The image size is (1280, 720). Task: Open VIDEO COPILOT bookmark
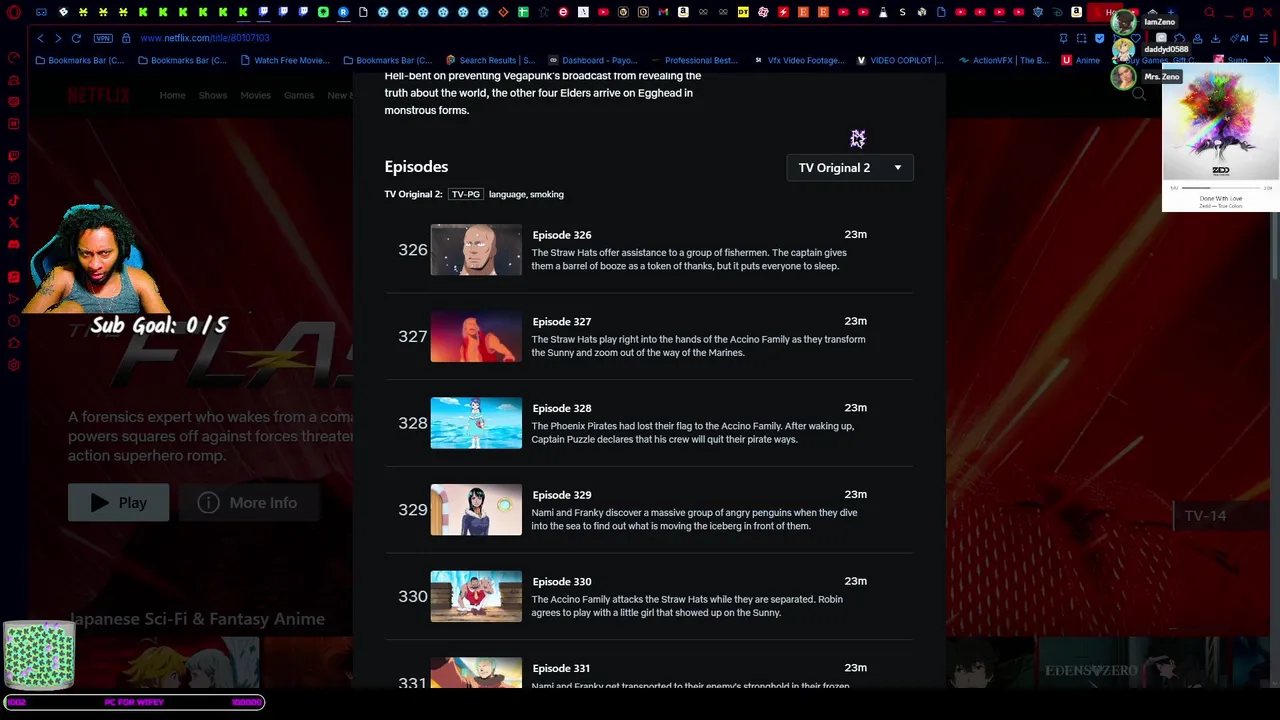(x=900, y=60)
